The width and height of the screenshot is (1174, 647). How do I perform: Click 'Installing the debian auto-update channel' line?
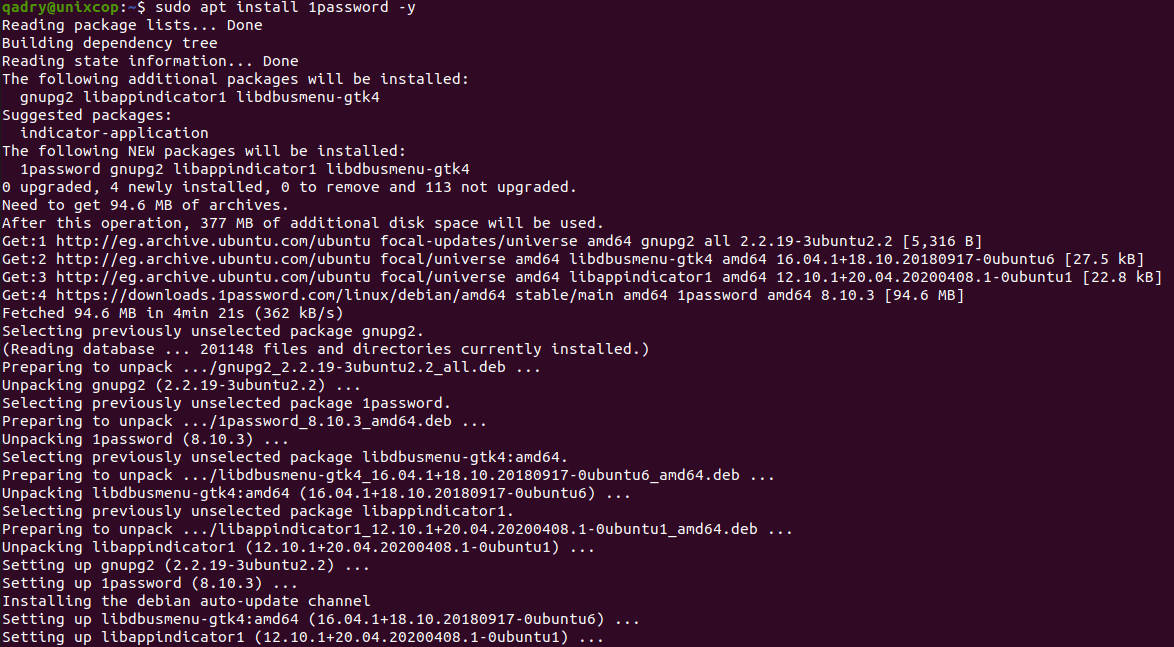186,601
